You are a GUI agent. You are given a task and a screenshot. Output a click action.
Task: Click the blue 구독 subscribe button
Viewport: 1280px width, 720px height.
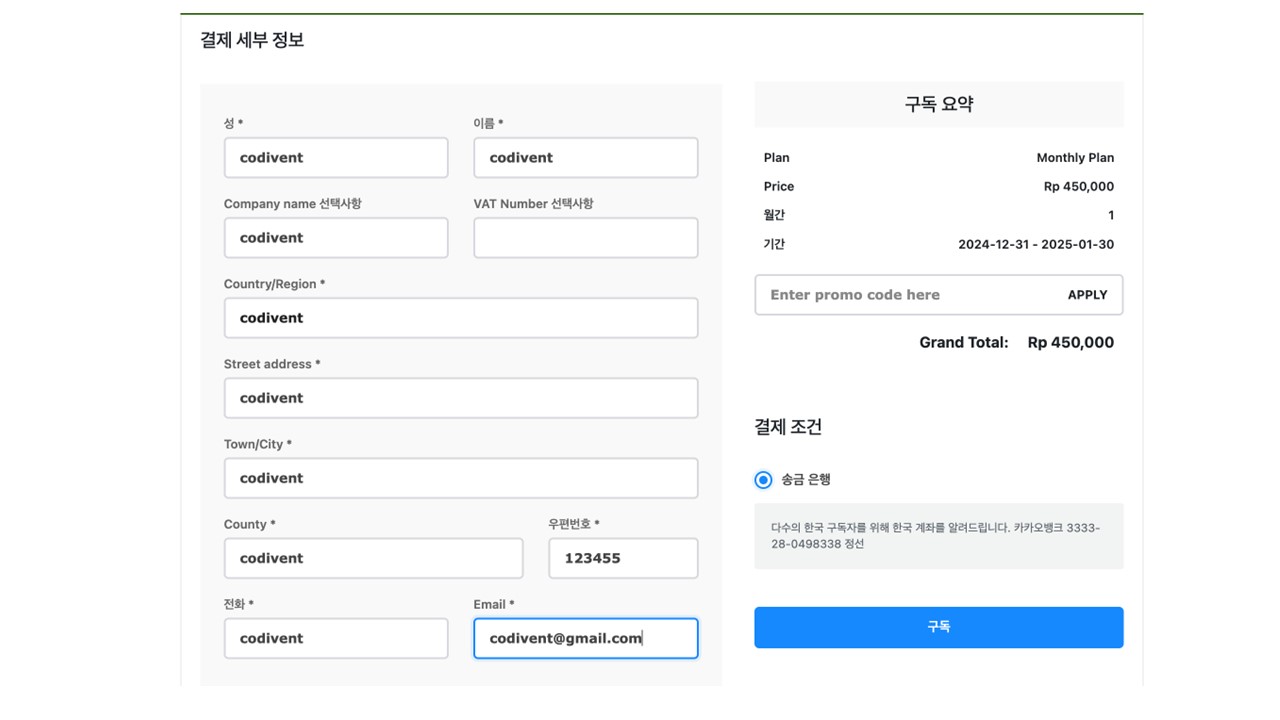[x=938, y=627]
